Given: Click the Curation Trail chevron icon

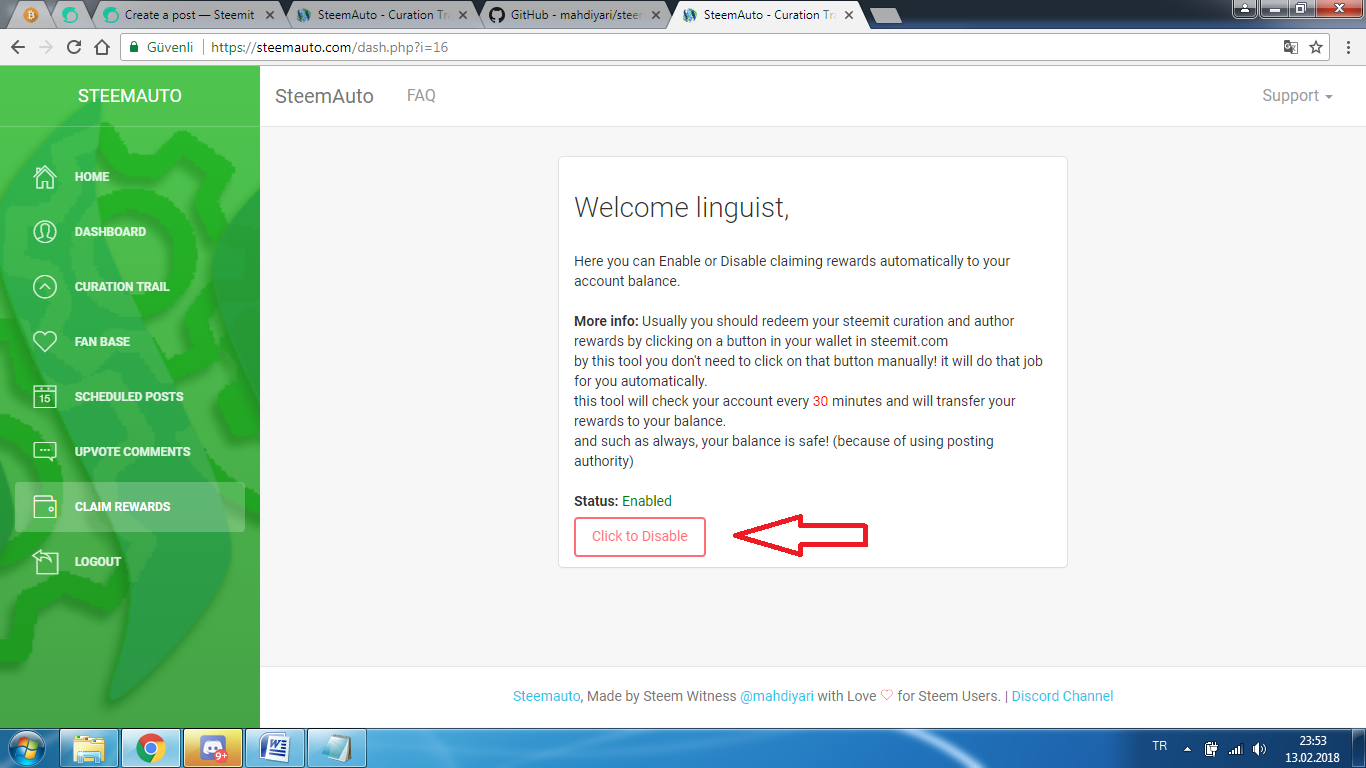Looking at the screenshot, I should coord(45,287).
